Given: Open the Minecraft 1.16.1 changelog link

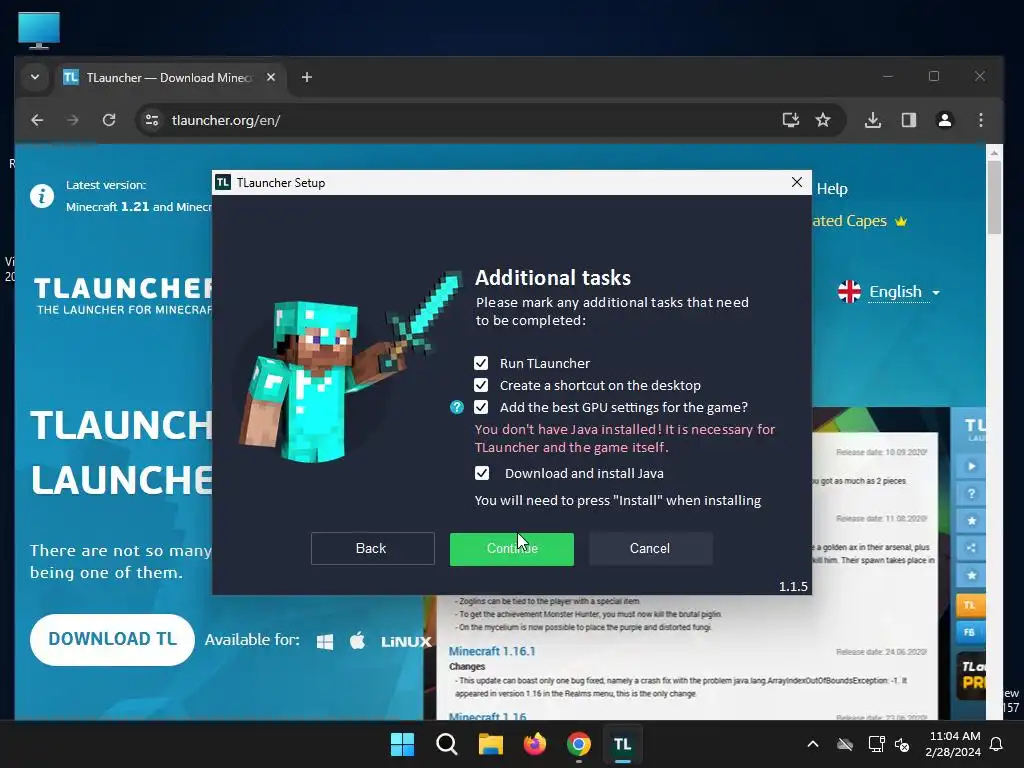Looking at the screenshot, I should (492, 651).
